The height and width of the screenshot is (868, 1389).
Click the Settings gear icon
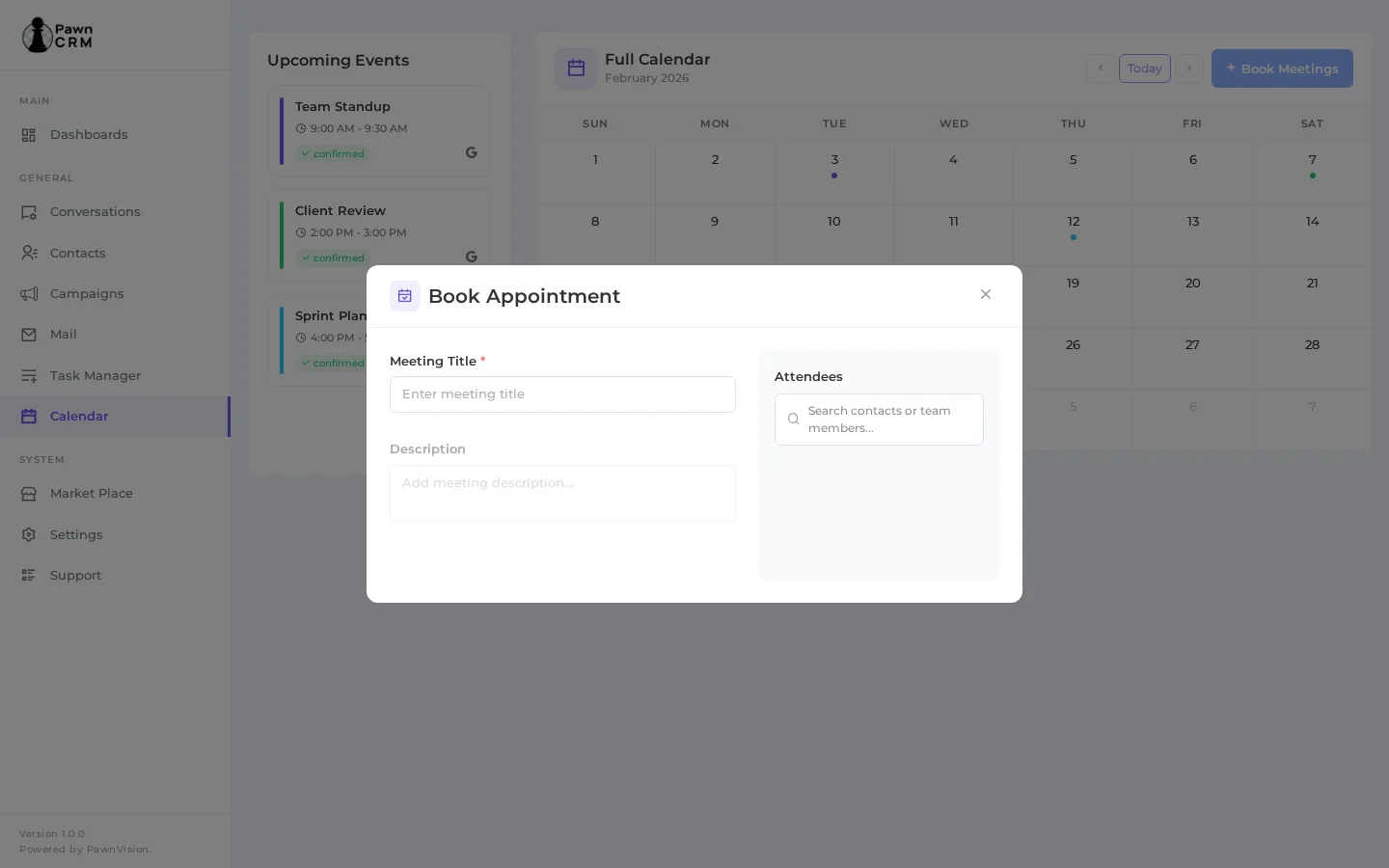30,535
